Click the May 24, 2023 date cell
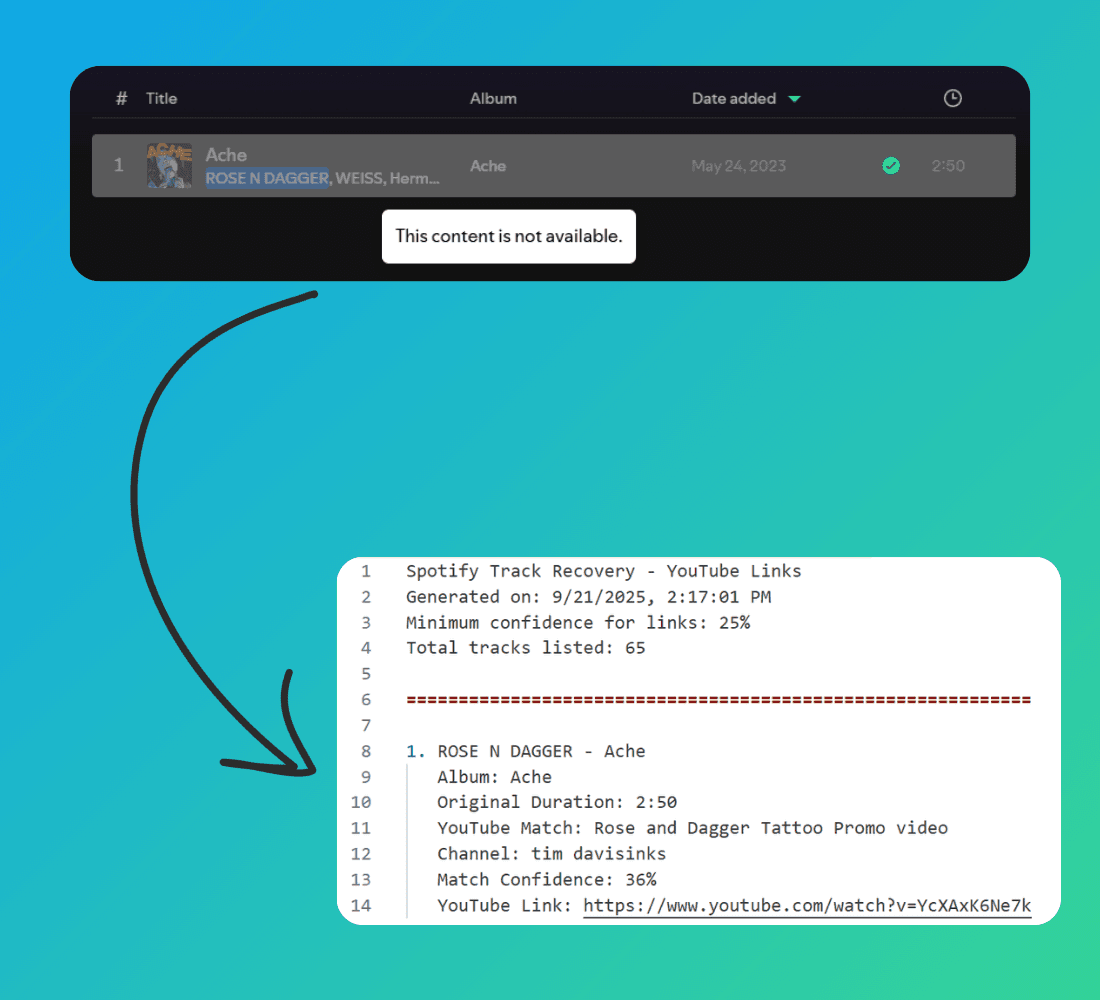This screenshot has width=1100, height=1000. click(738, 166)
